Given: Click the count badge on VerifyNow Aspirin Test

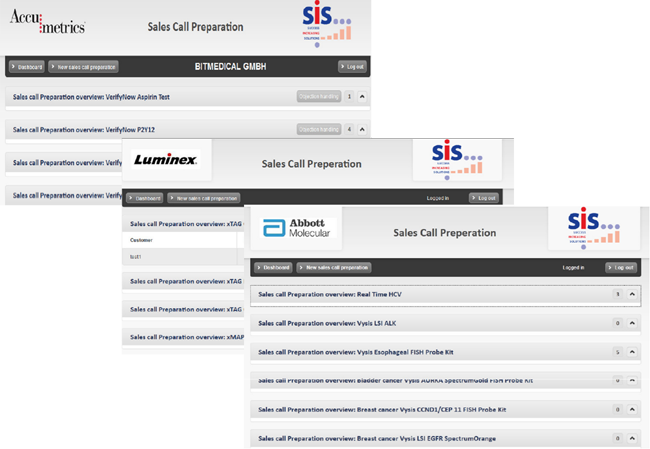Looking at the screenshot, I should pyautogui.click(x=349, y=97).
